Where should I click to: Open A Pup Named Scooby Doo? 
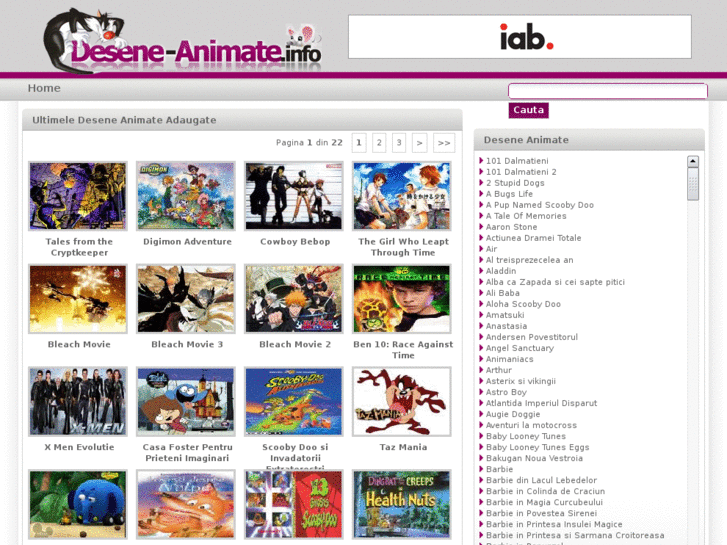click(x=540, y=205)
